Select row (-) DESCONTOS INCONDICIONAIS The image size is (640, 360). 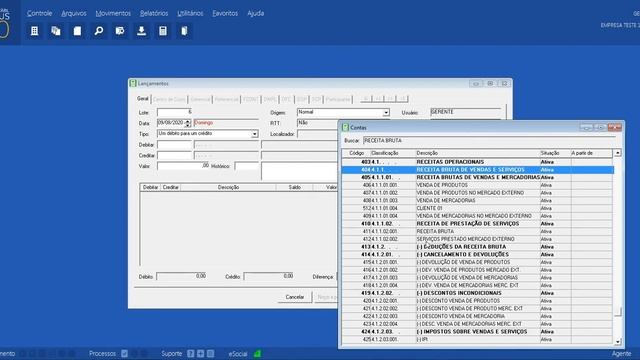[478, 293]
